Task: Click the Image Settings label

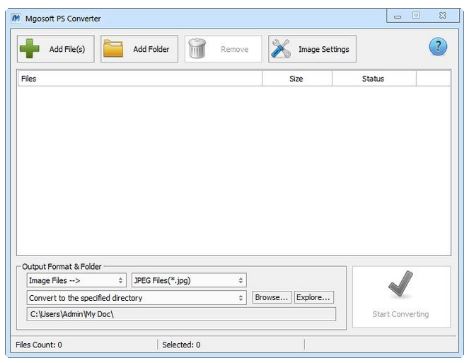Action: (324, 49)
